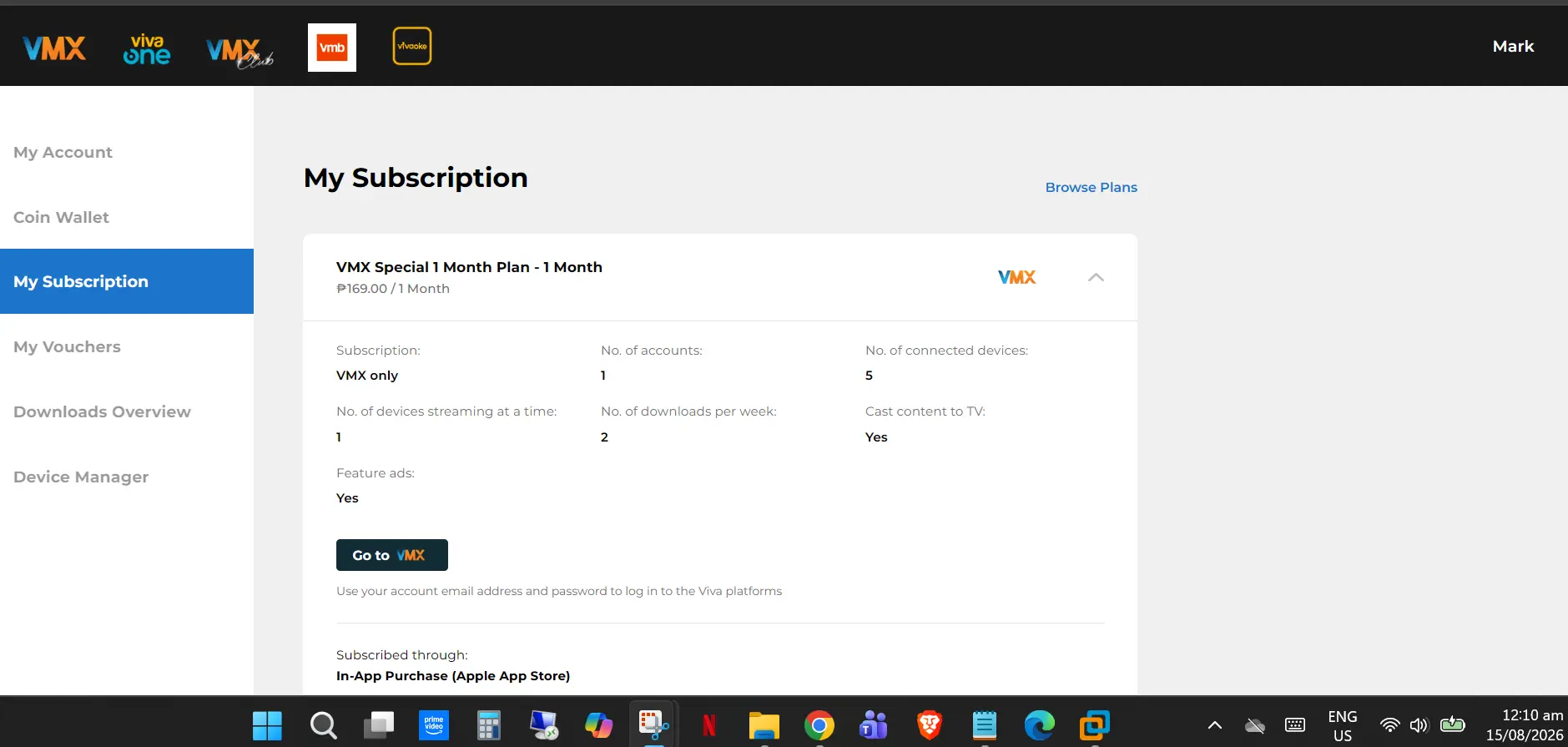Open File Explorer in taskbar
1568x747 pixels.
[x=764, y=725]
